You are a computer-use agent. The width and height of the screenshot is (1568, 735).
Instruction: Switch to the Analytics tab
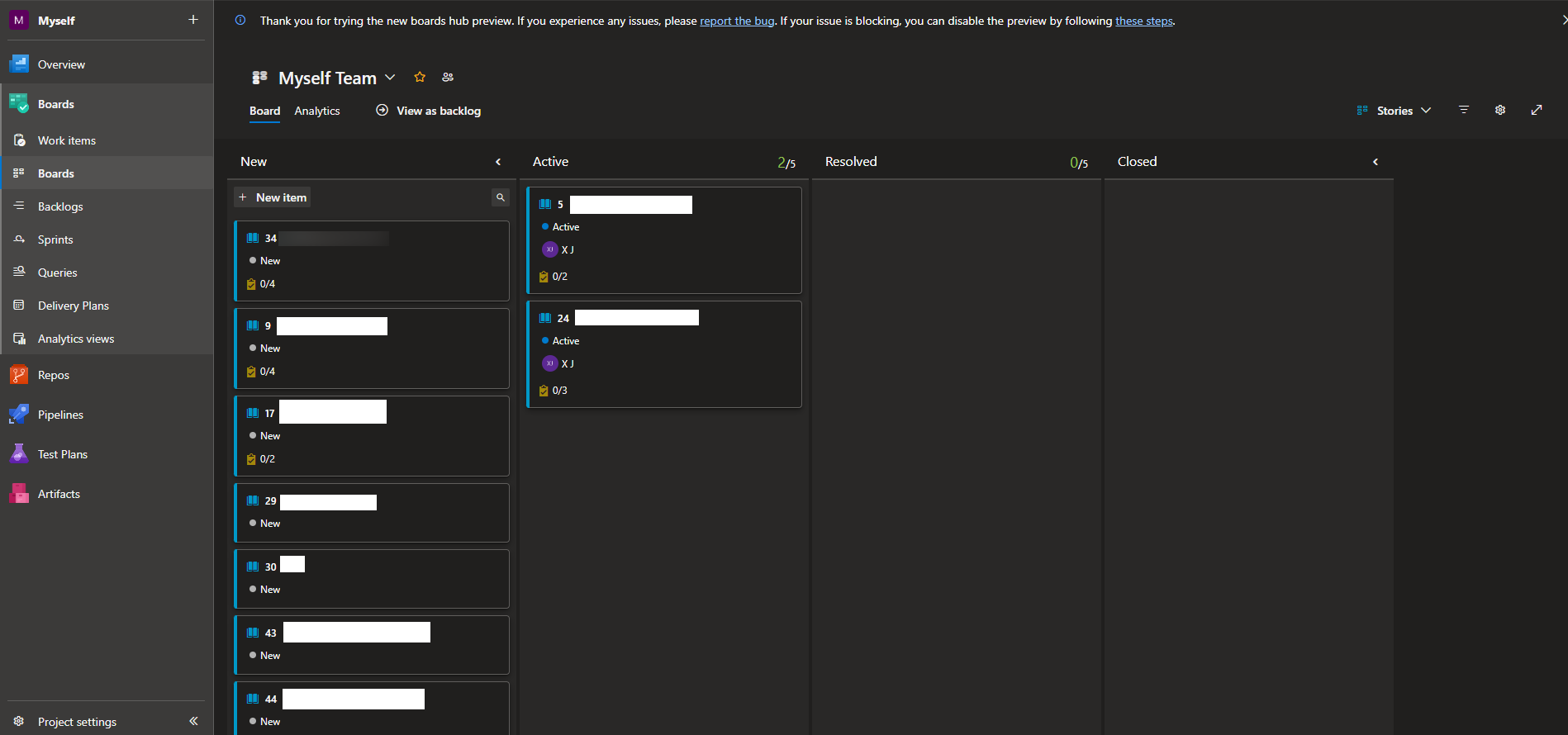317,111
